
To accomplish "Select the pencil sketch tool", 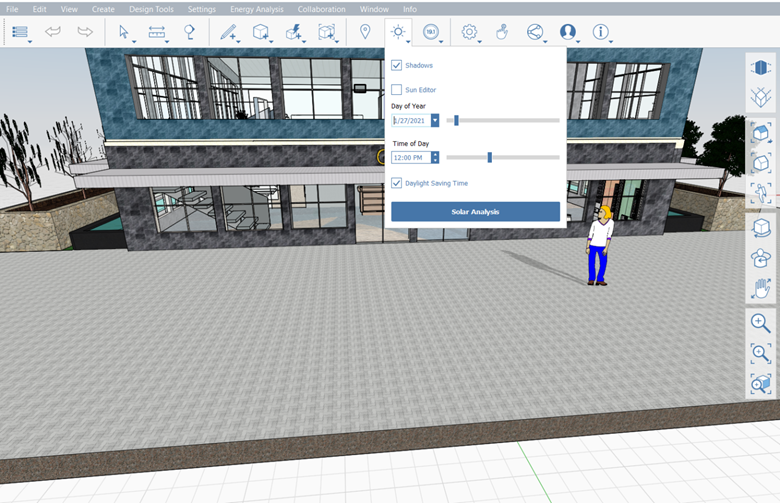I will pos(228,32).
